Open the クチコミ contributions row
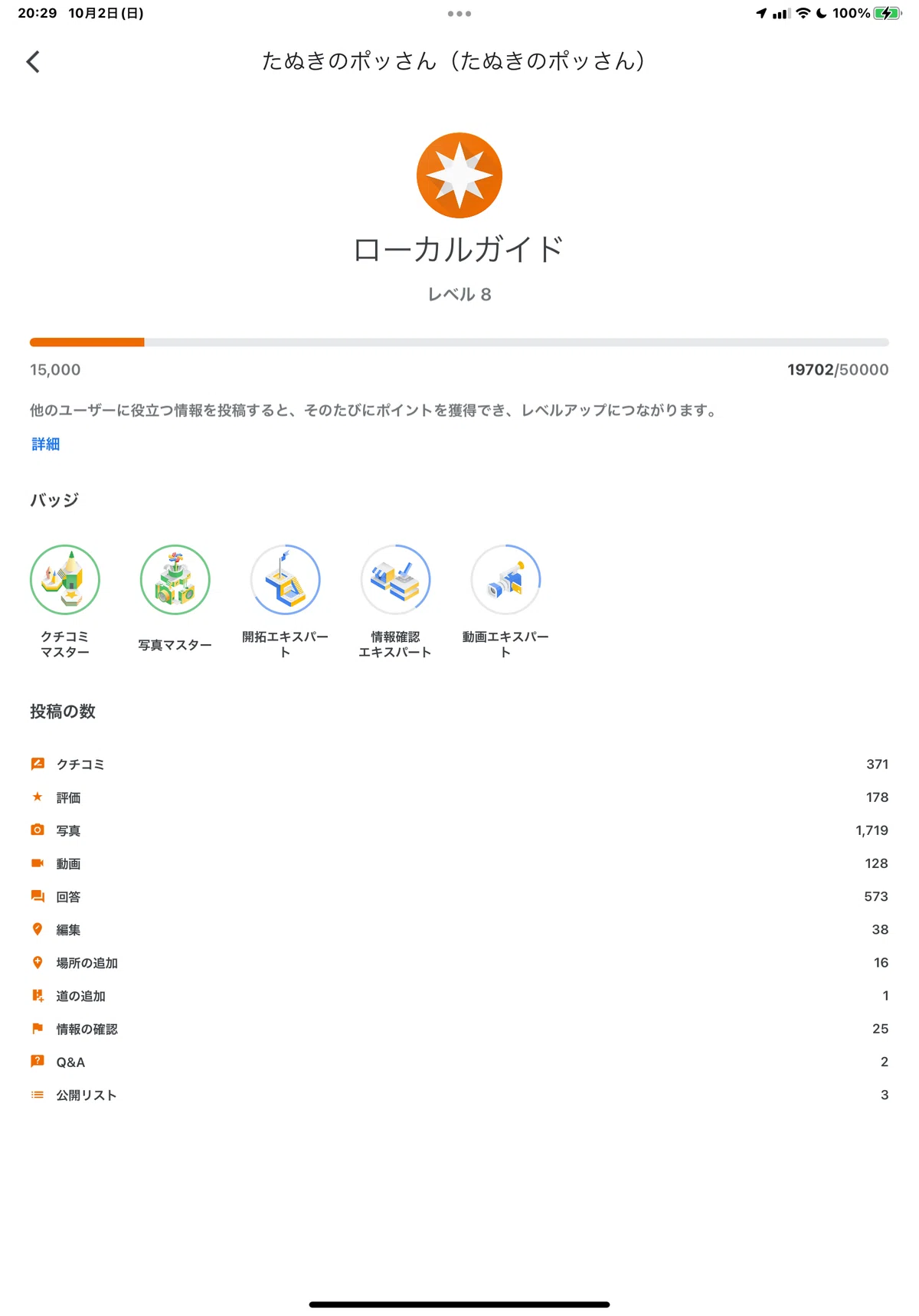The image size is (919, 1316). 459,764
